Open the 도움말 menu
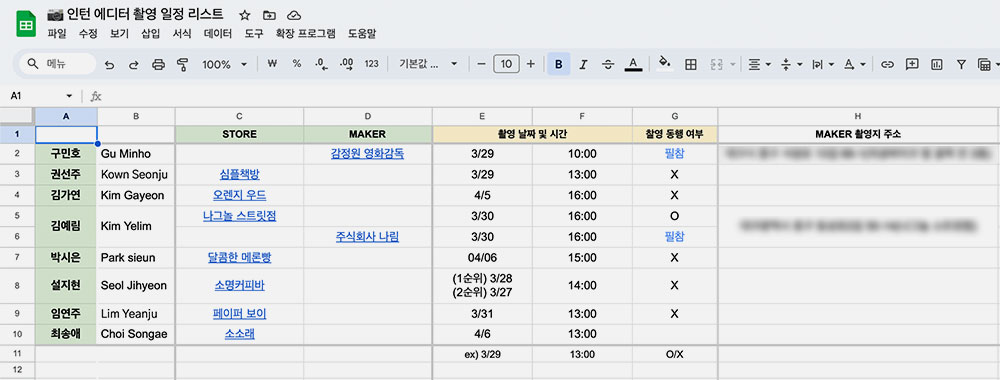Viewport: 1000px width, 380px height. (362, 34)
